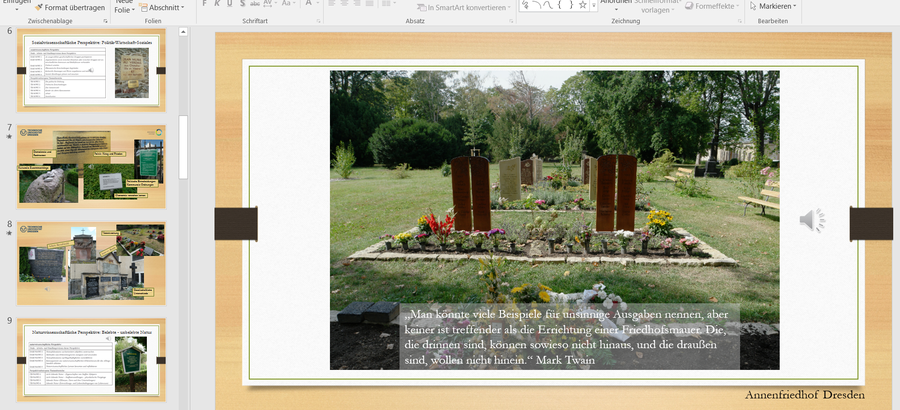
Task: Select the audio speaker icon on slide
Action: [x=812, y=221]
